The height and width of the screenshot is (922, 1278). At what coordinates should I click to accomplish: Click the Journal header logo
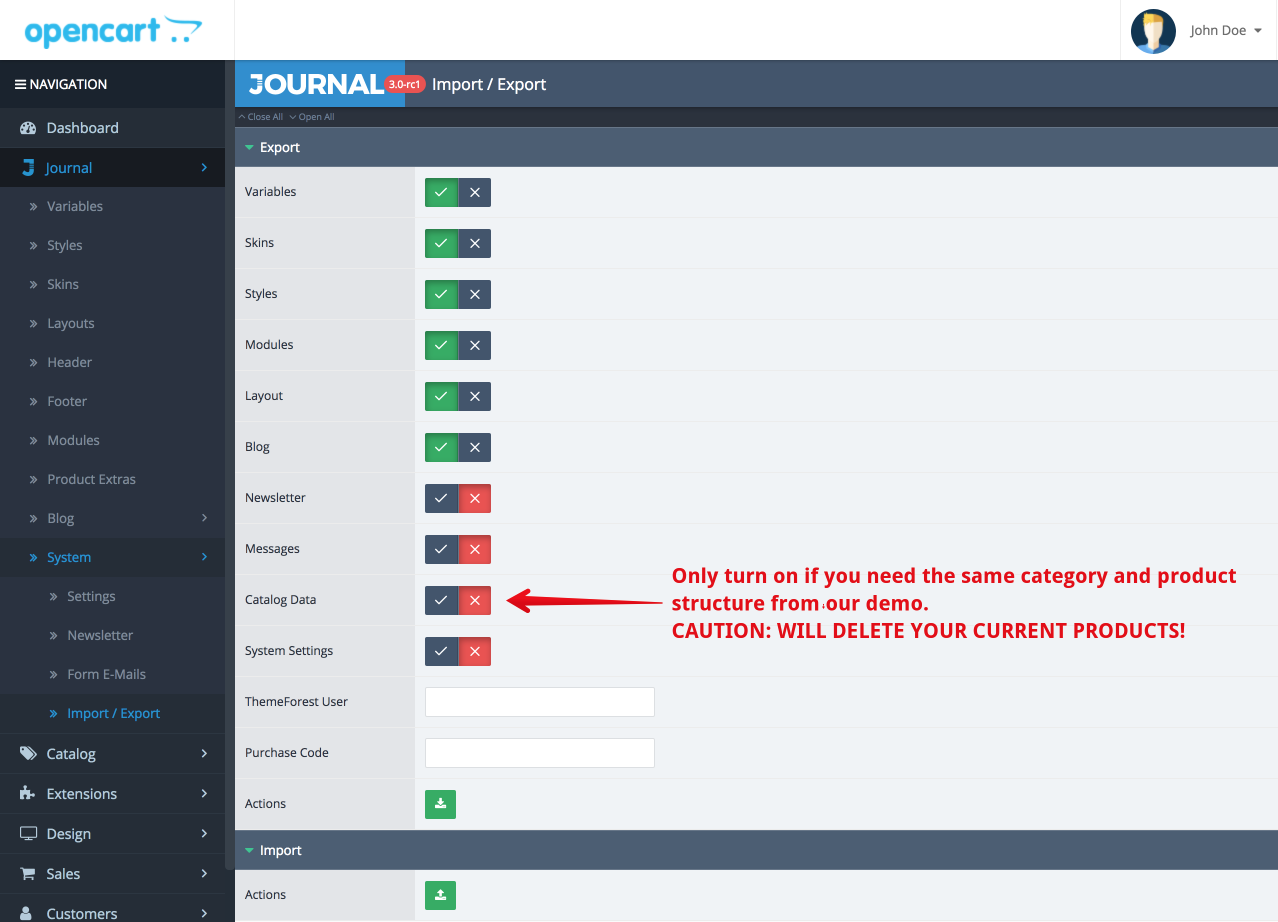[316, 84]
